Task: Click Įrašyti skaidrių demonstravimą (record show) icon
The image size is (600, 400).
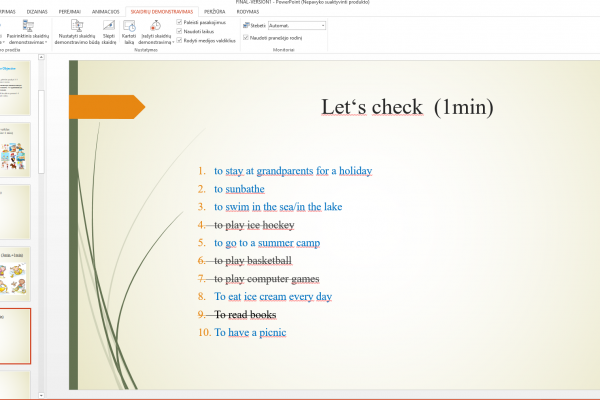Action: coord(155,26)
